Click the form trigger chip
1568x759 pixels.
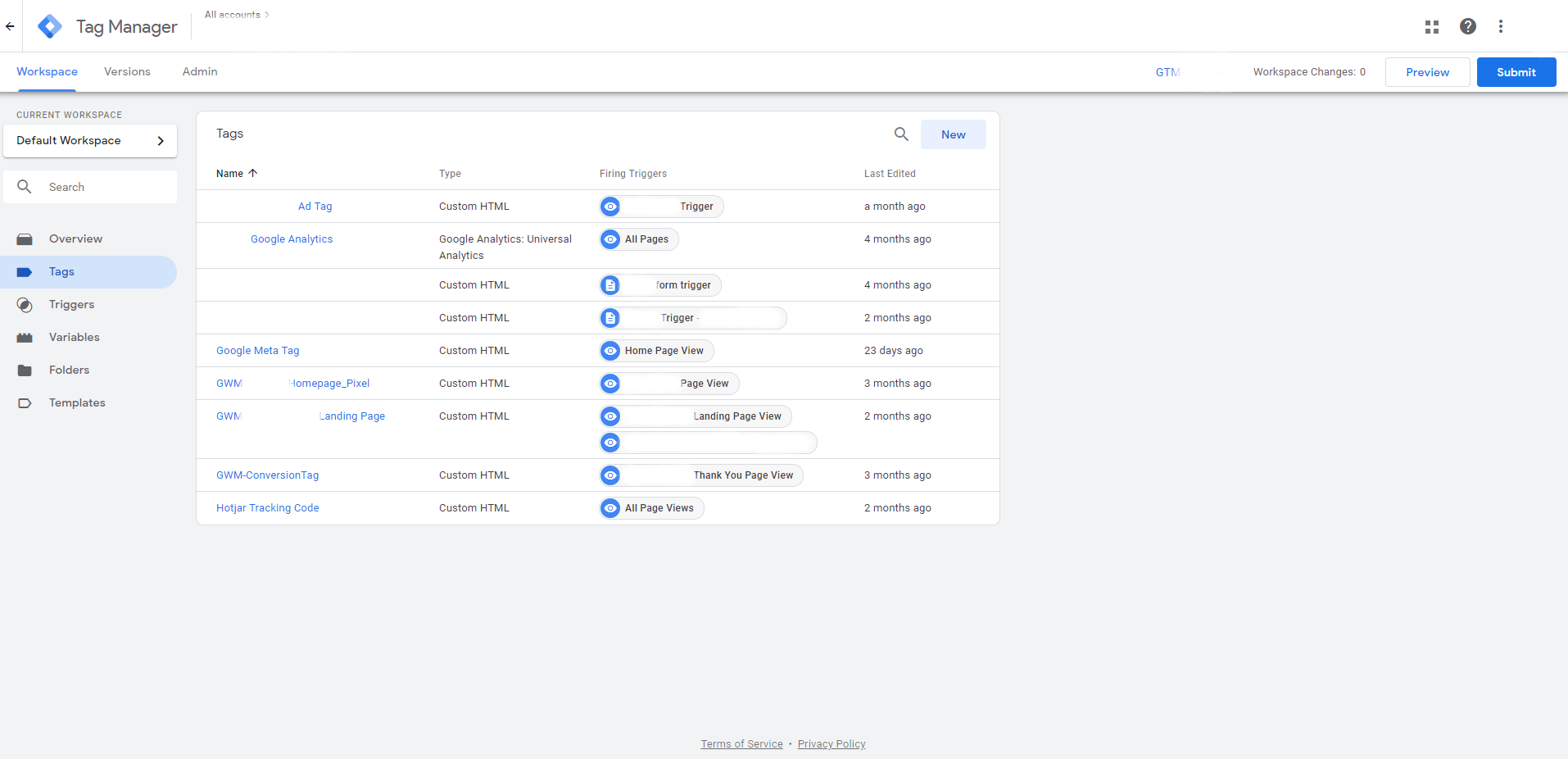660,285
